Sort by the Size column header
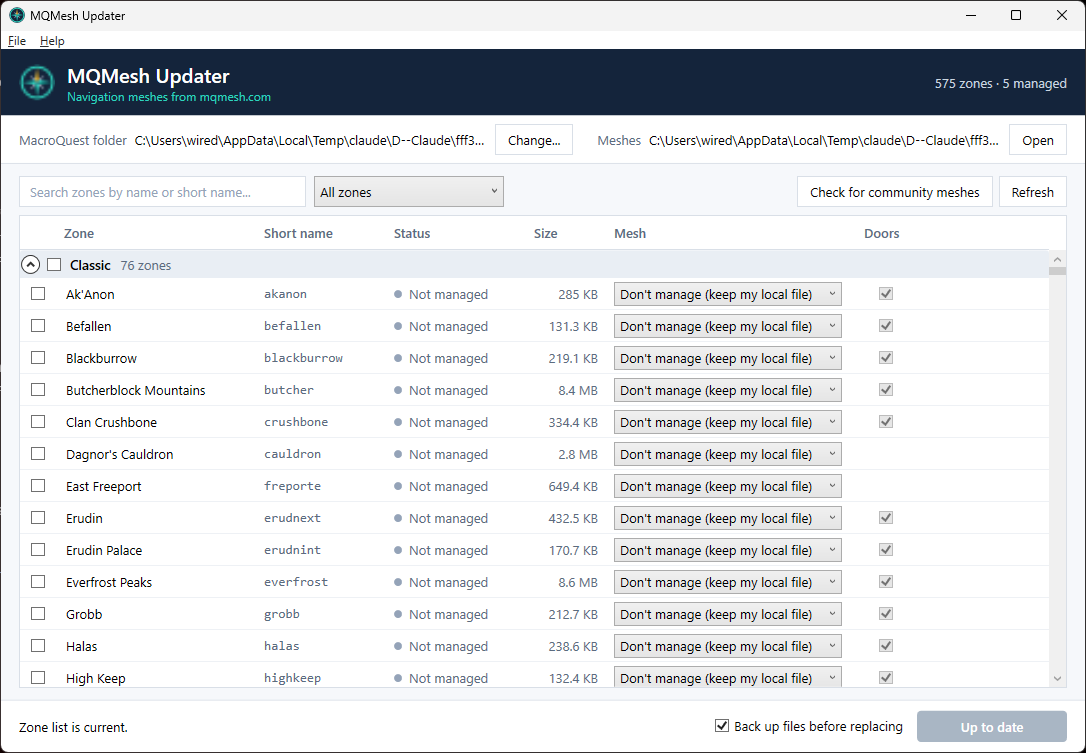The height and width of the screenshot is (753, 1086). [545, 233]
